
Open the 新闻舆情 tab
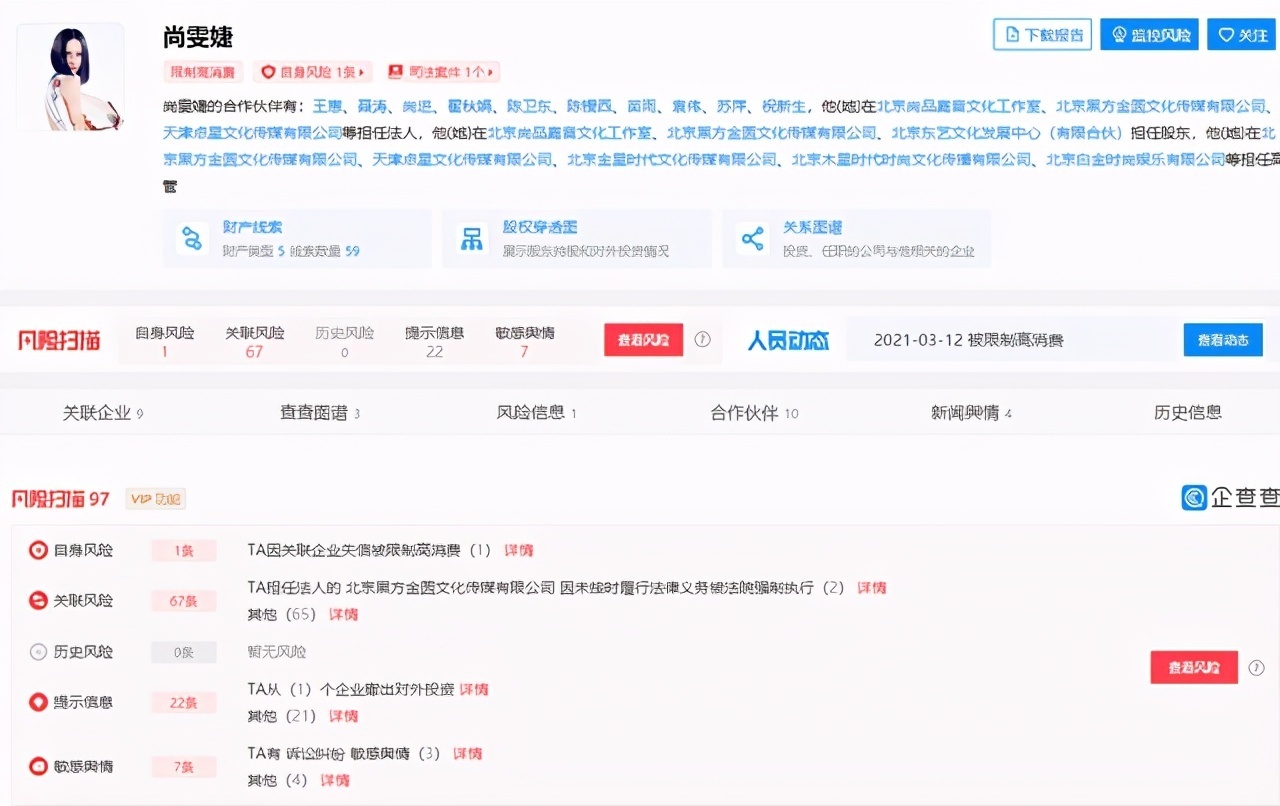click(971, 413)
